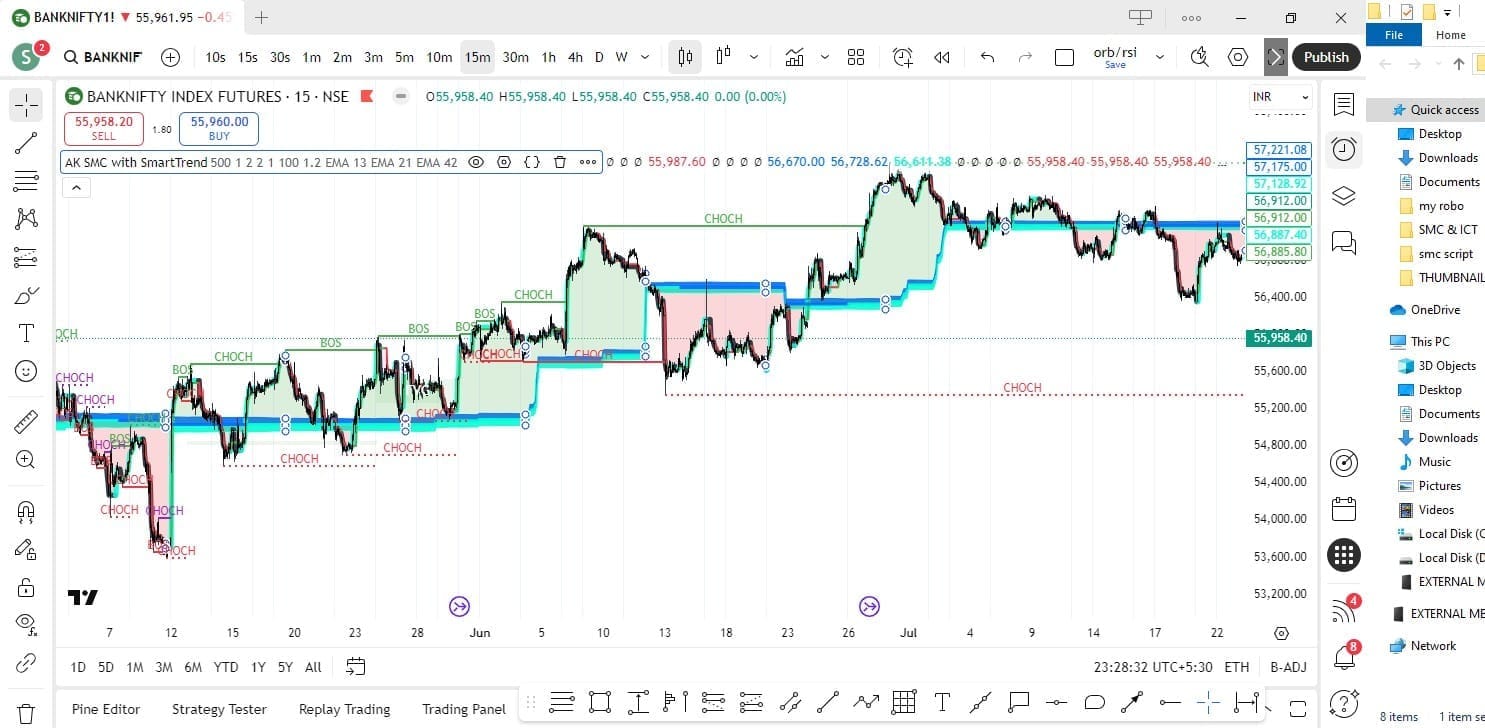Open the notifications bell icon
The image size is (1485, 728).
[x=1344, y=657]
